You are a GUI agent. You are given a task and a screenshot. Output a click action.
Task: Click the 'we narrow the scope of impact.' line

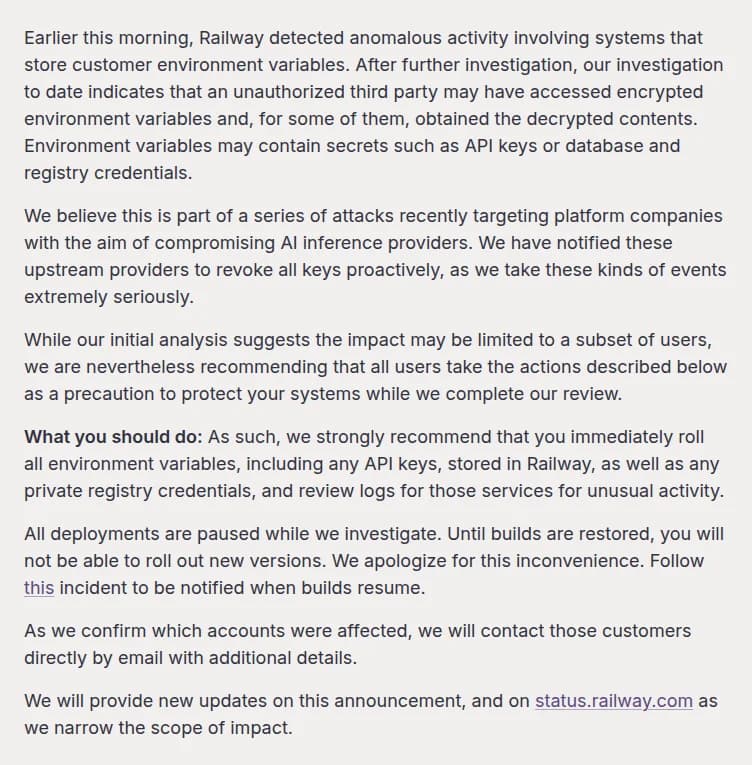158,728
